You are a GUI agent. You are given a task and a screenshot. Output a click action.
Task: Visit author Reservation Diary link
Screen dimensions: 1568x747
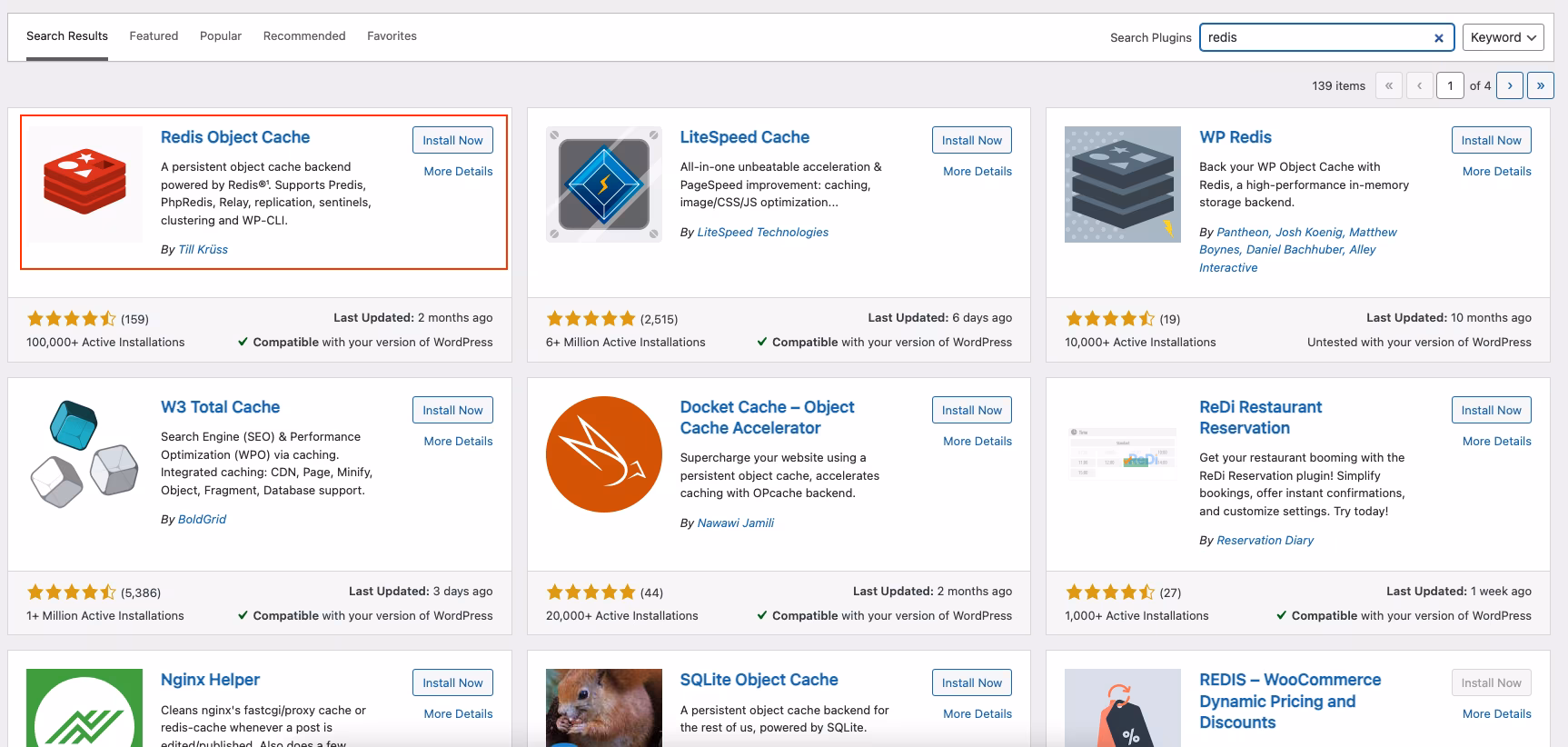[1265, 540]
